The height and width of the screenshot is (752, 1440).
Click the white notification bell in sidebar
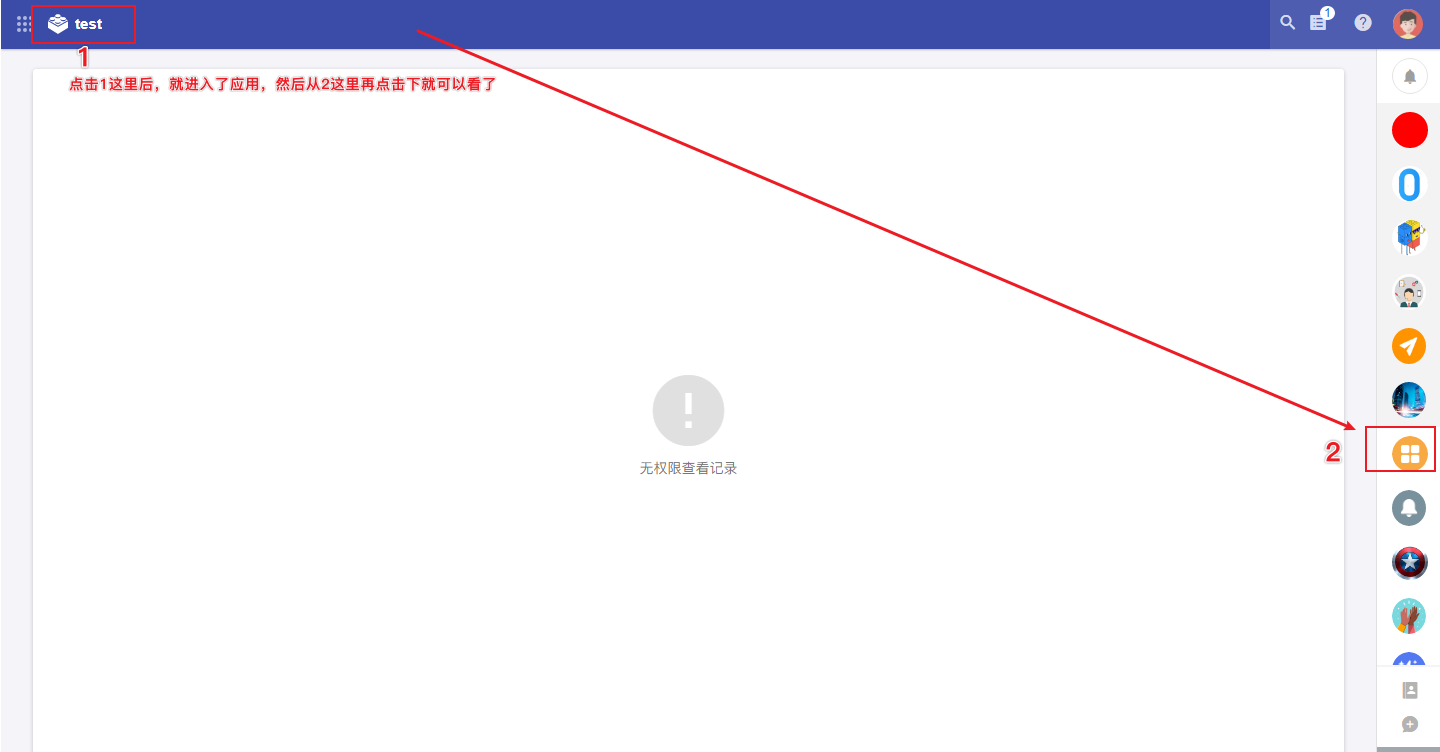click(x=1410, y=76)
